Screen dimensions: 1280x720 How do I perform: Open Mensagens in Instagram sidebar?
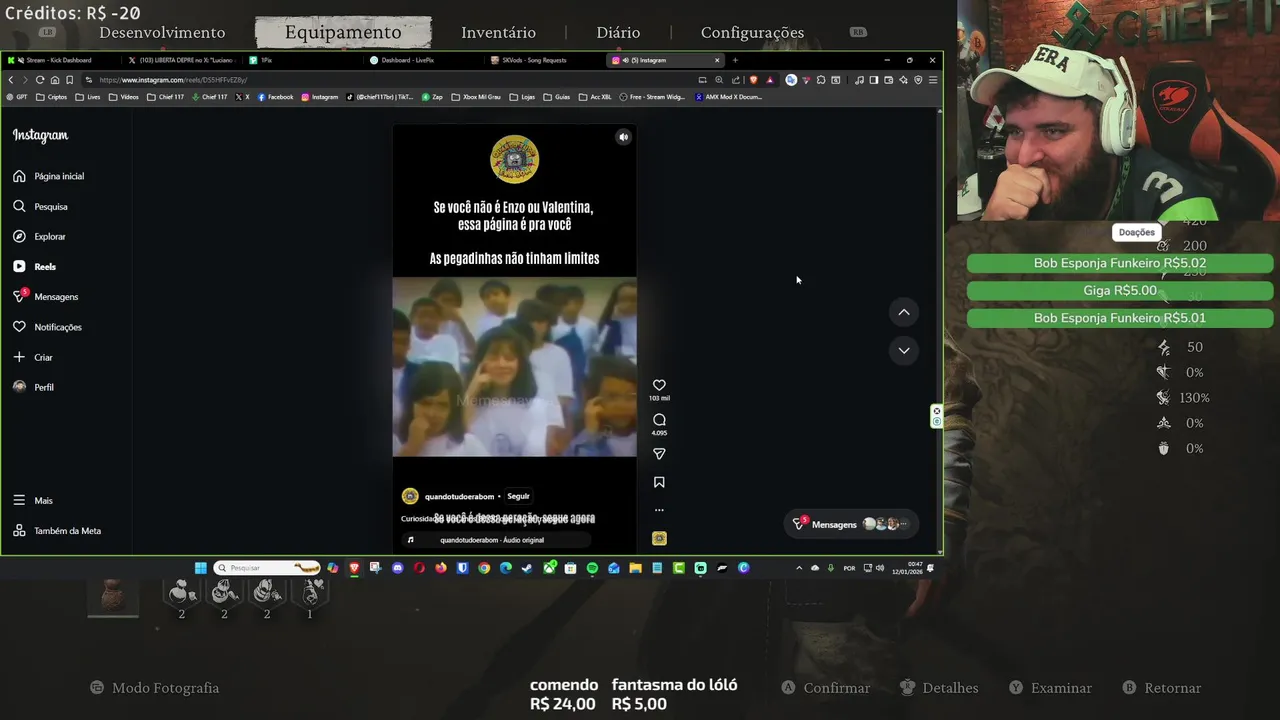pyautogui.click(x=45, y=297)
